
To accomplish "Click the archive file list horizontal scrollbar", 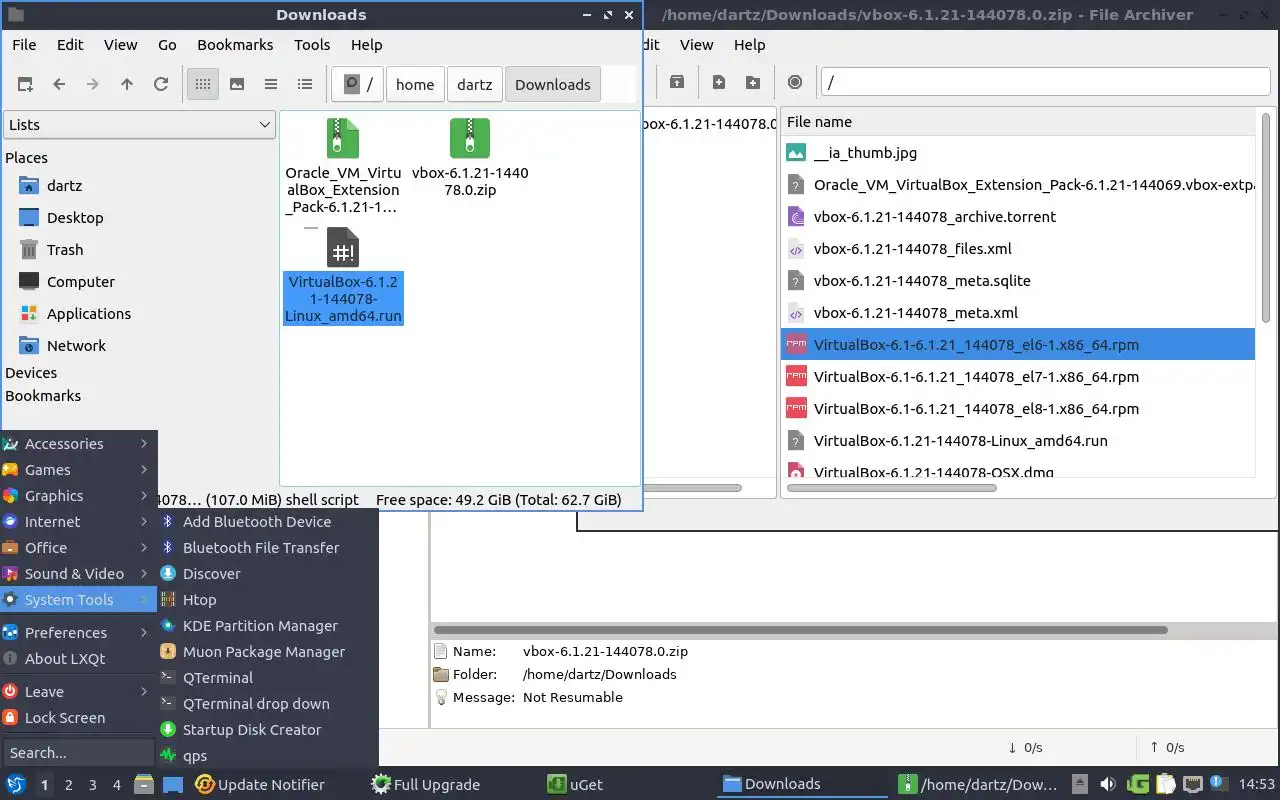I will (x=892, y=488).
